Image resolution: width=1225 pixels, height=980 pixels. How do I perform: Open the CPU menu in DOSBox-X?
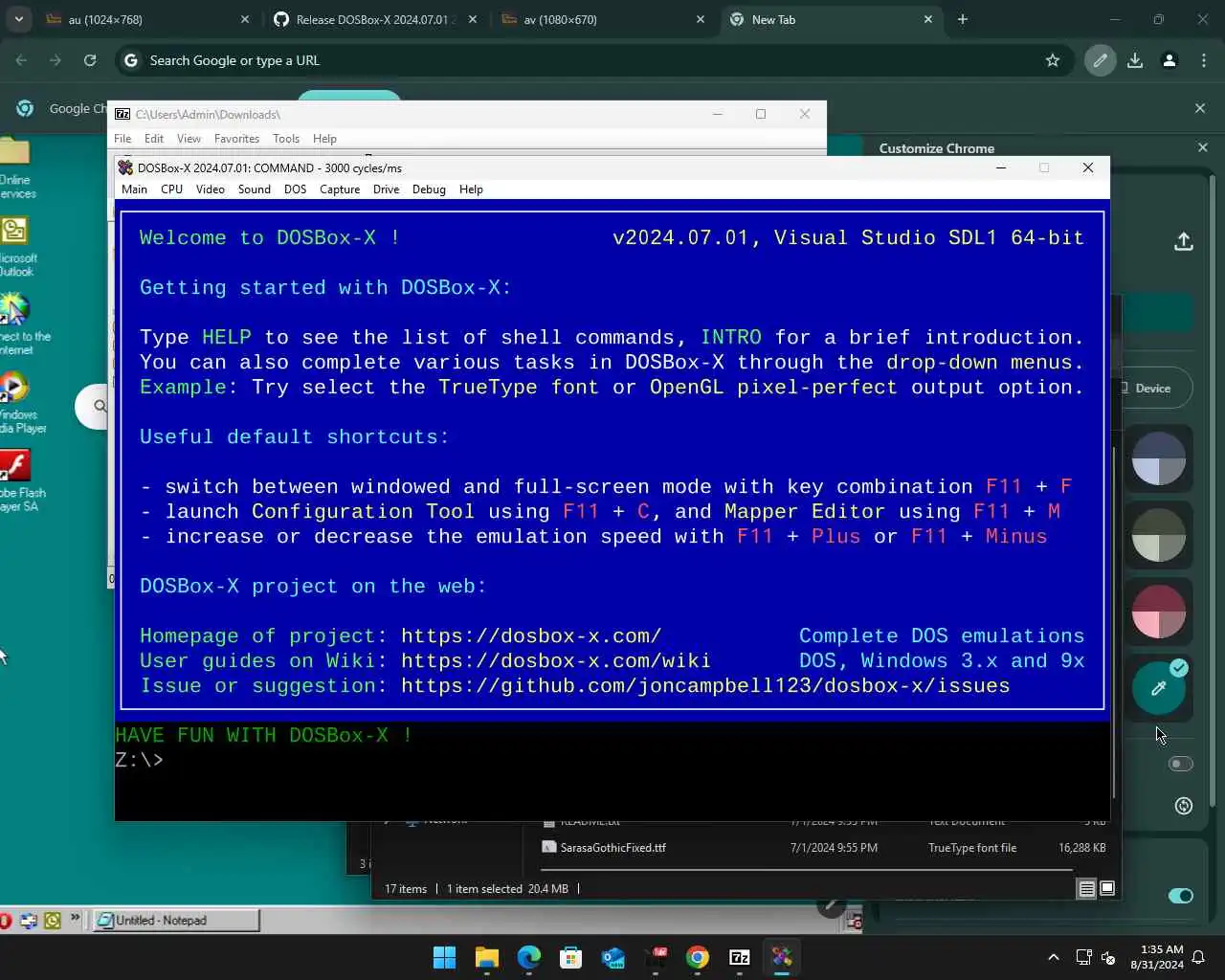click(171, 189)
